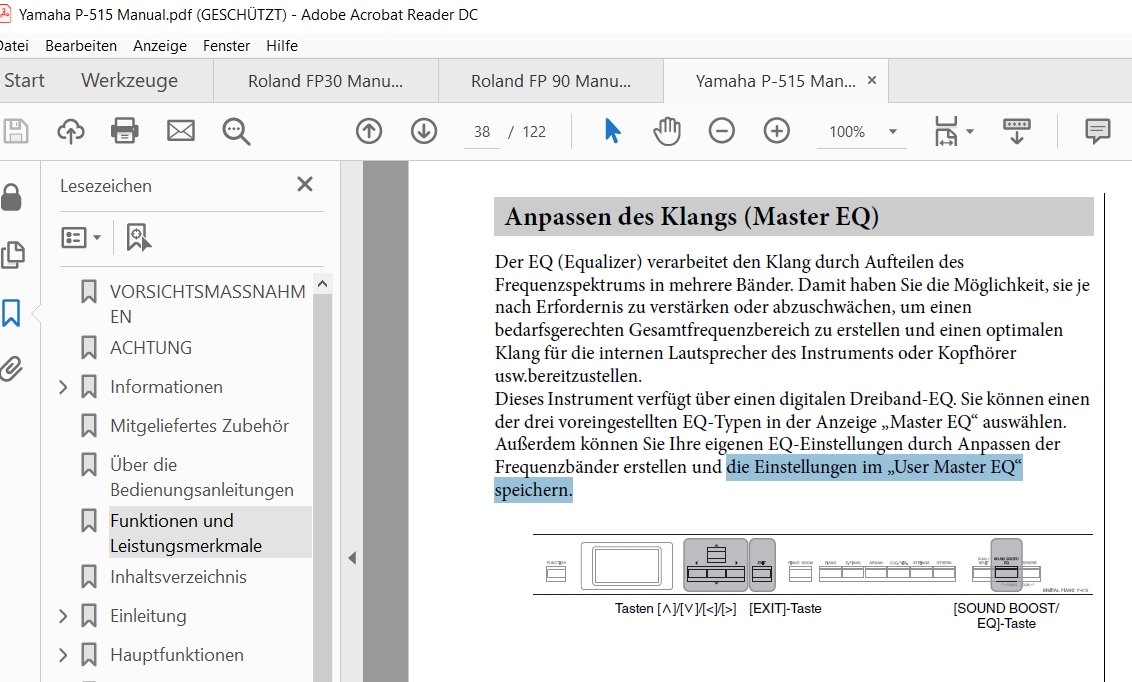Click the zoom percentage field showing 100%
This screenshot has width=1132, height=682.
[847, 131]
